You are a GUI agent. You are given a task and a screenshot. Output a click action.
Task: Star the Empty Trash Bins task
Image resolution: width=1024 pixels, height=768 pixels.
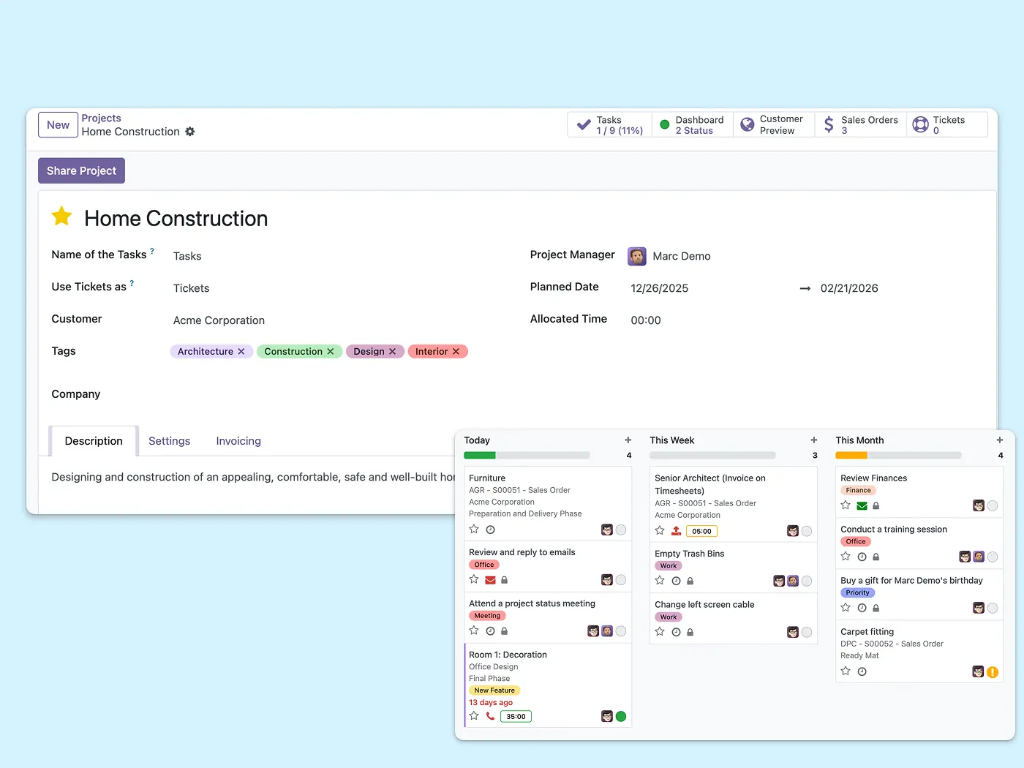click(660, 580)
